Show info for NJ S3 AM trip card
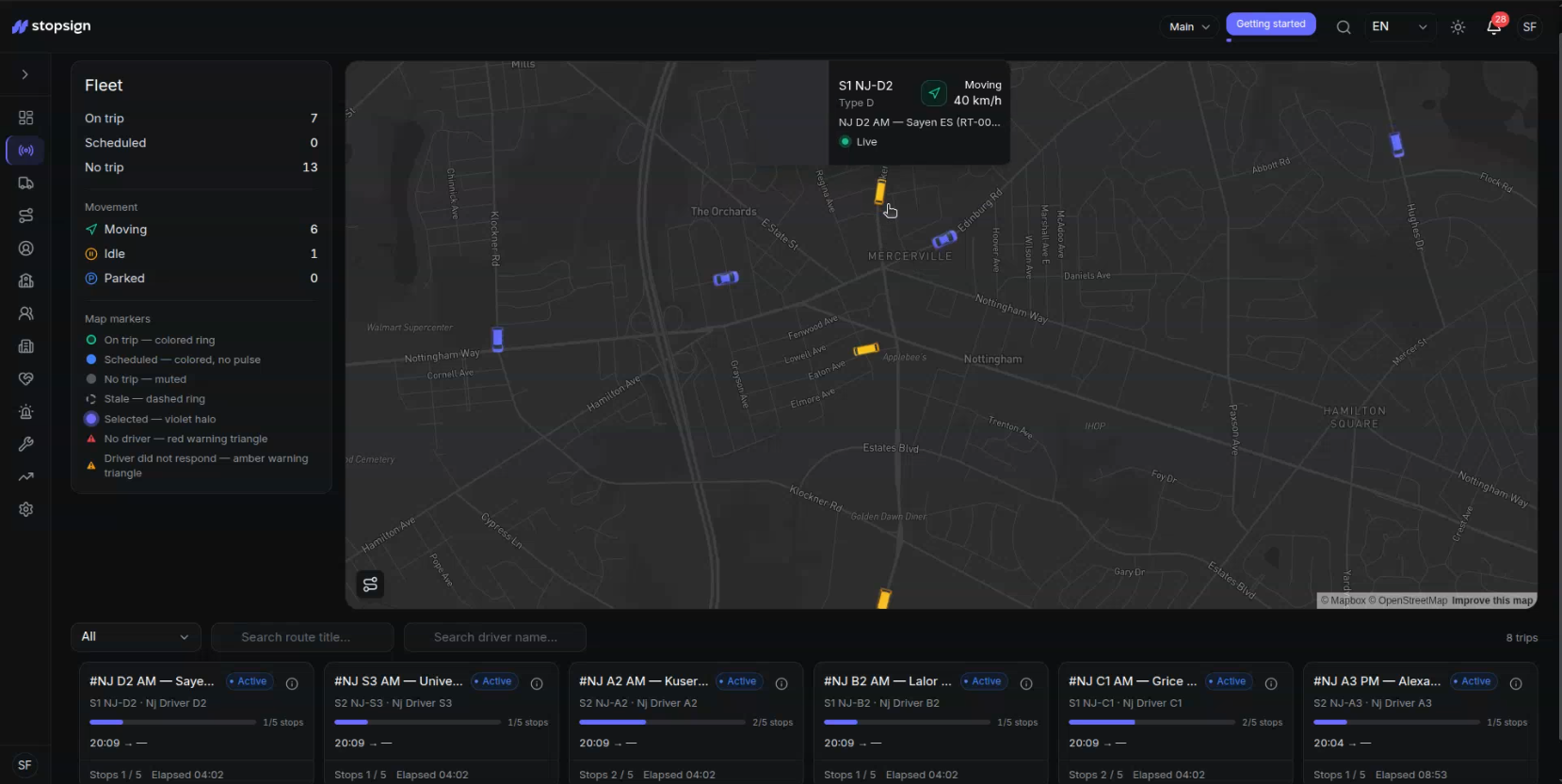The height and width of the screenshot is (784, 1562). click(x=537, y=684)
